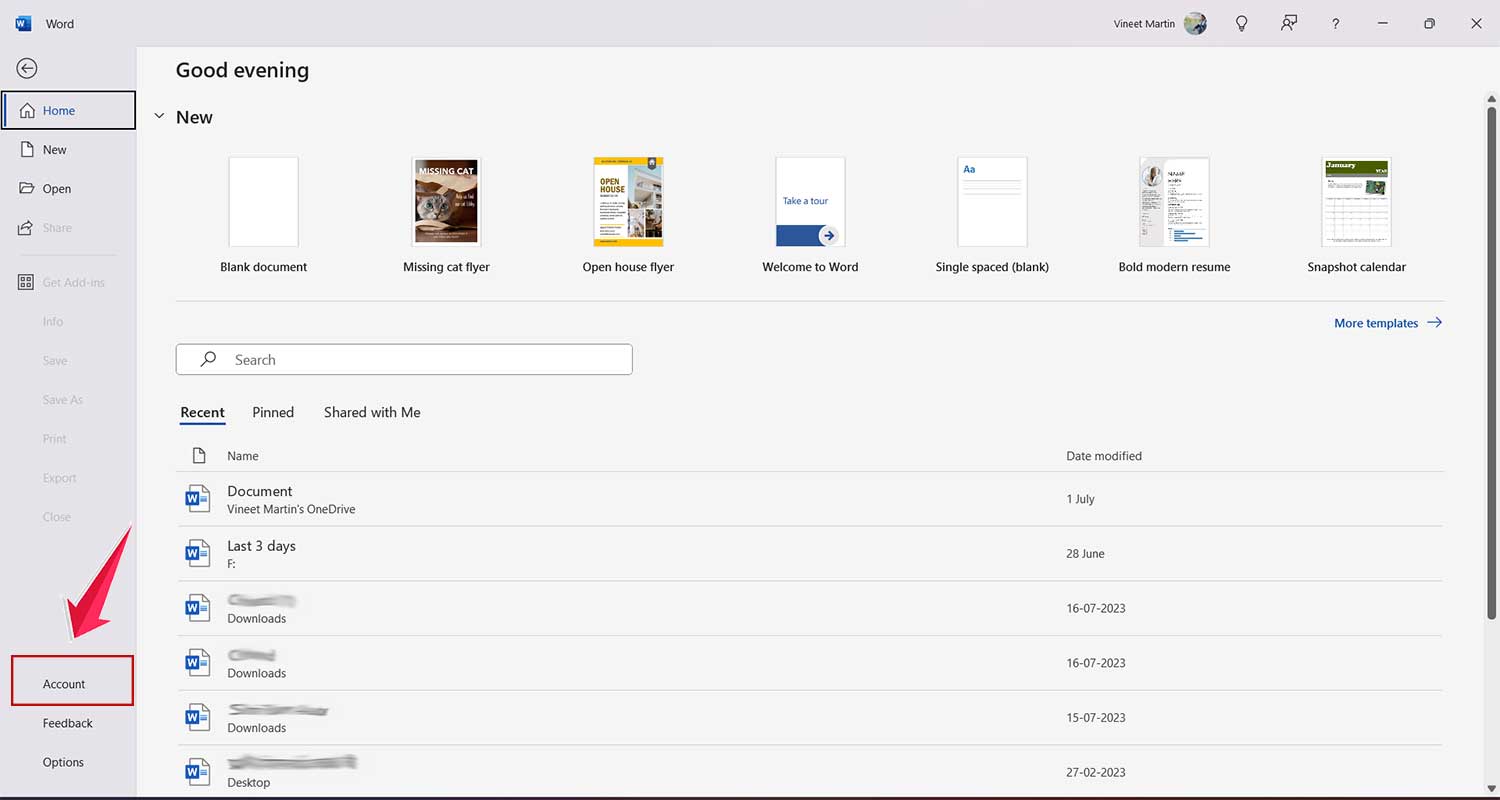
Task: Switch to the Shared with Me tab
Action: pos(371,412)
